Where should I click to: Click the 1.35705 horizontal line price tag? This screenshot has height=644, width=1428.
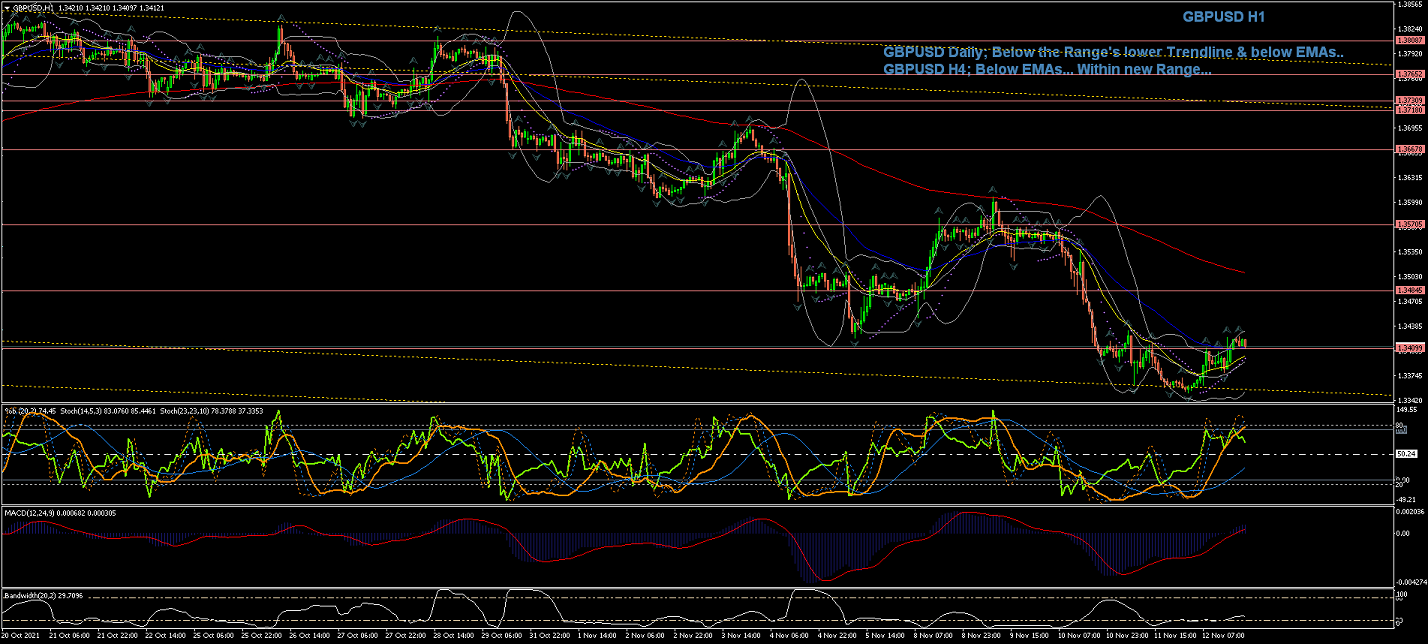tap(1409, 224)
